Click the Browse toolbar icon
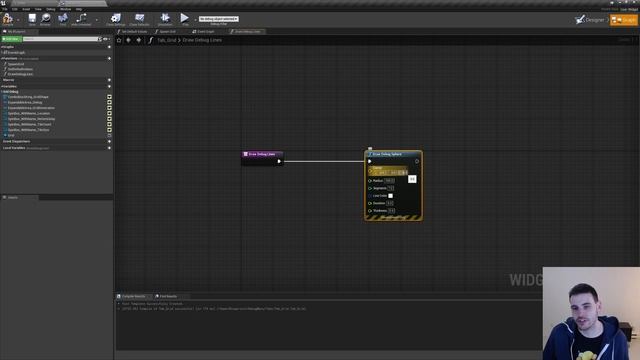The image size is (640, 360). tap(45, 18)
